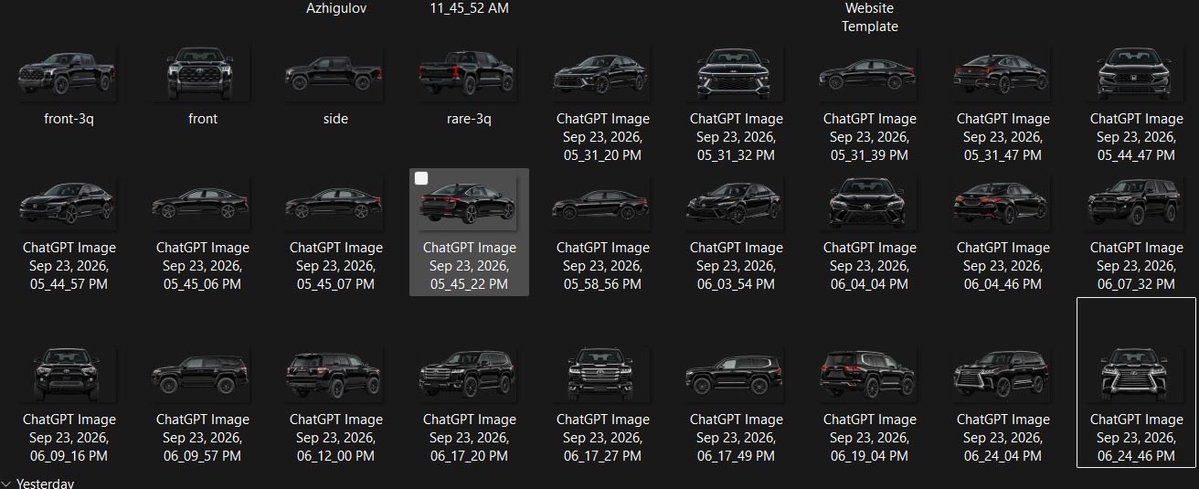Click file name ending 06_24_46 PM

(x=1136, y=438)
